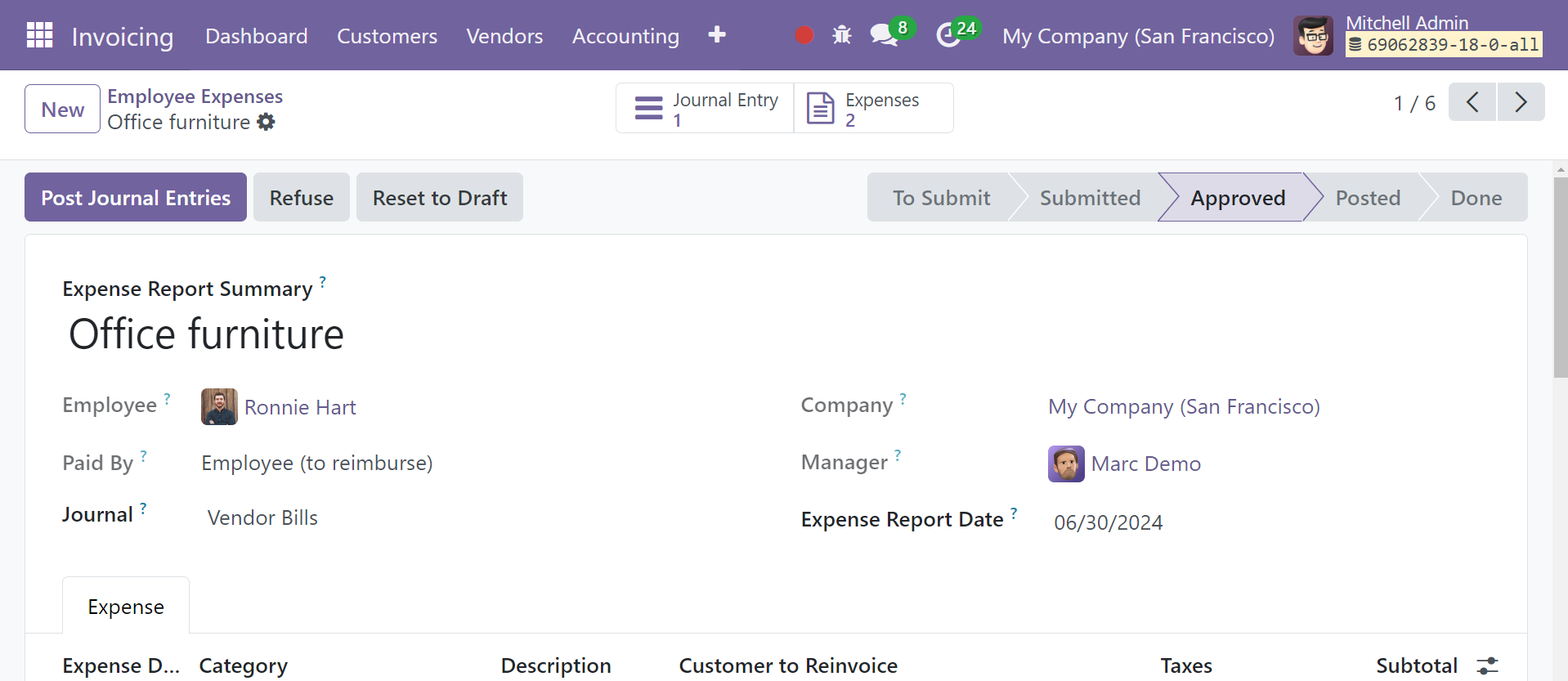The image size is (1568, 681).
Task: Open the Mitchell Admin user menu
Action: 1418,35
